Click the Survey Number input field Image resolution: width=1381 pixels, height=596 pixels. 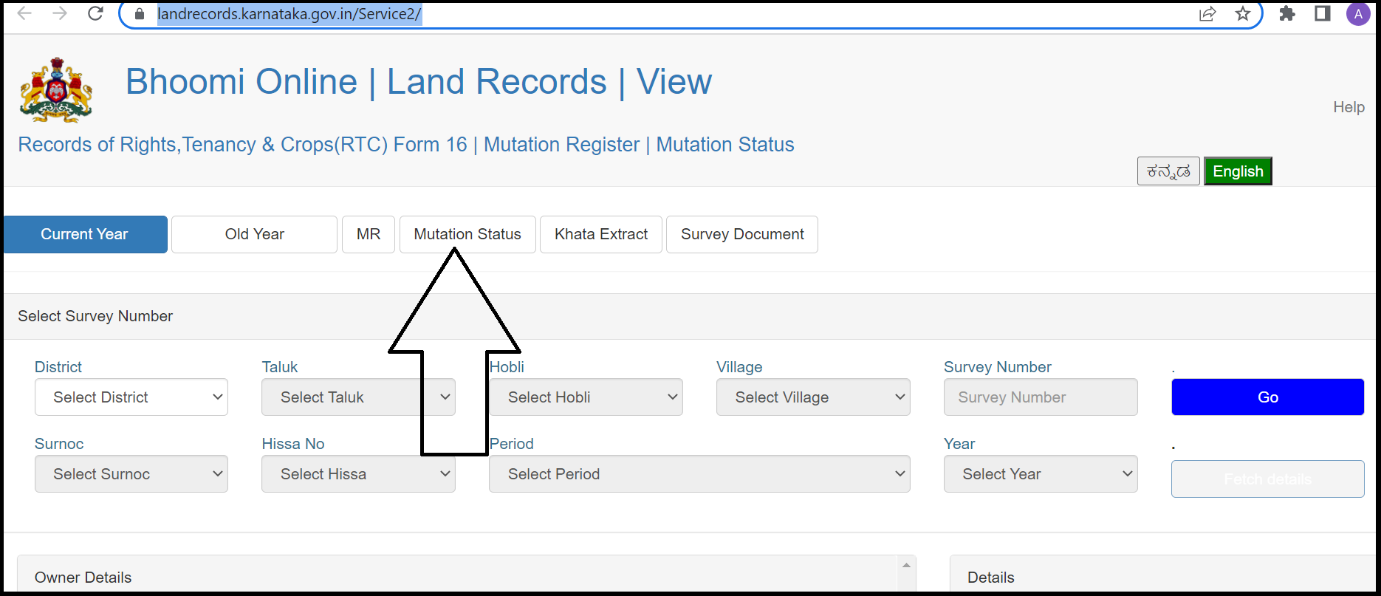(1040, 397)
